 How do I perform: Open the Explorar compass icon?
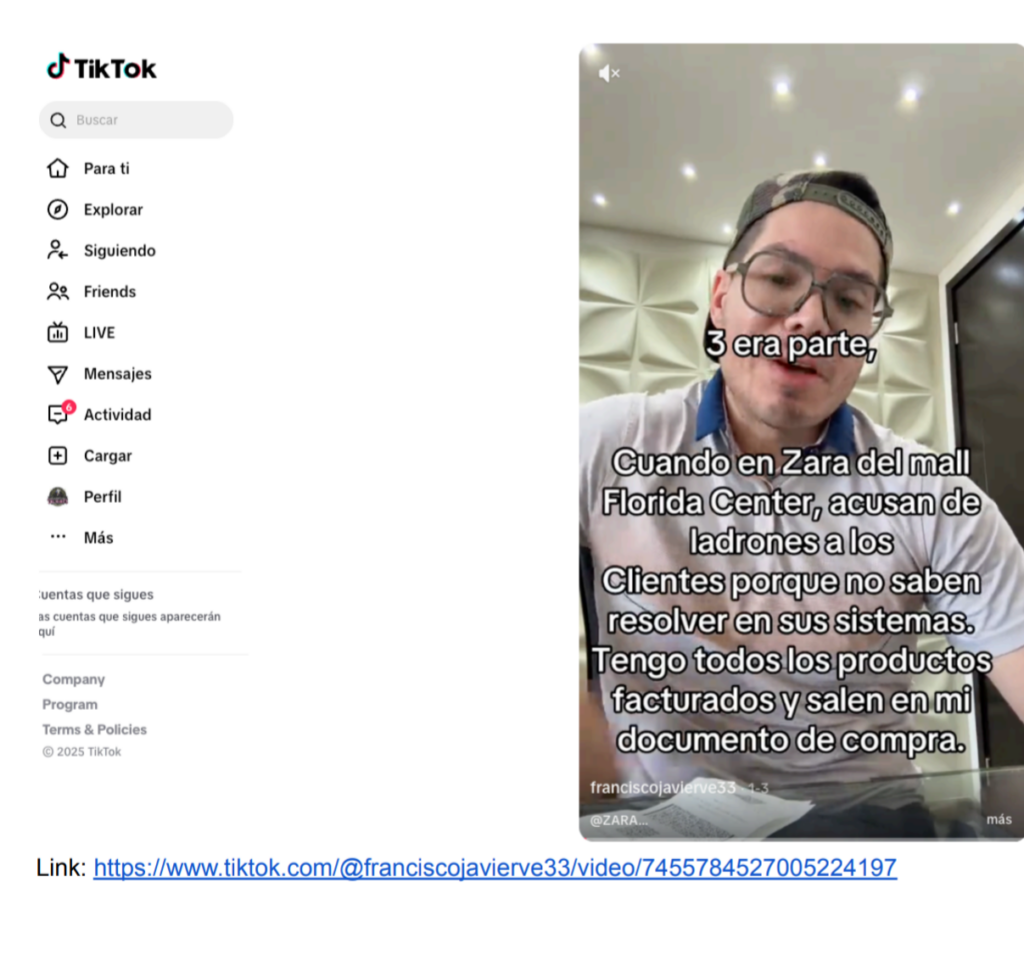click(58, 209)
